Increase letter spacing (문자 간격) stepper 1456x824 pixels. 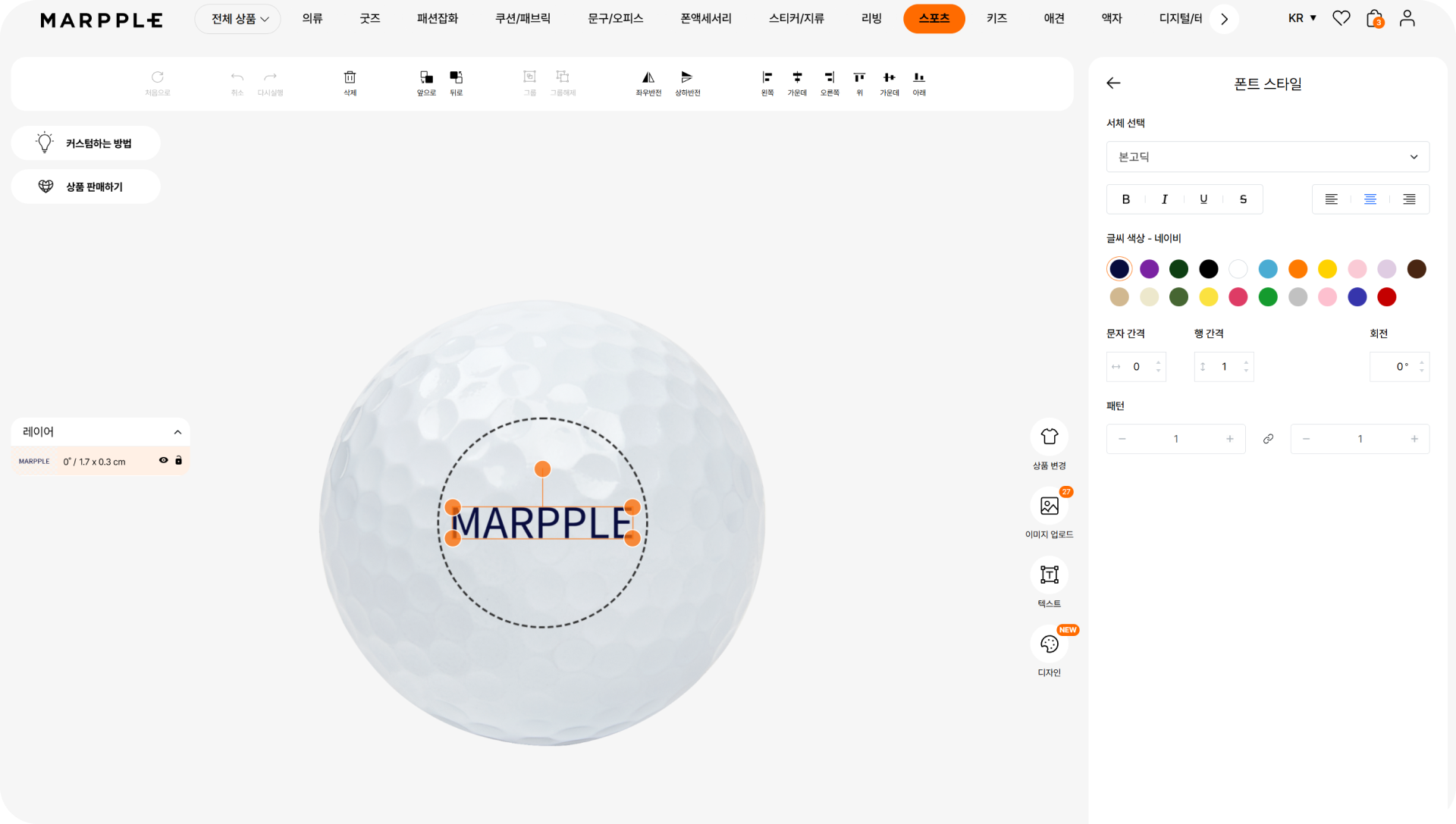coord(1158,362)
